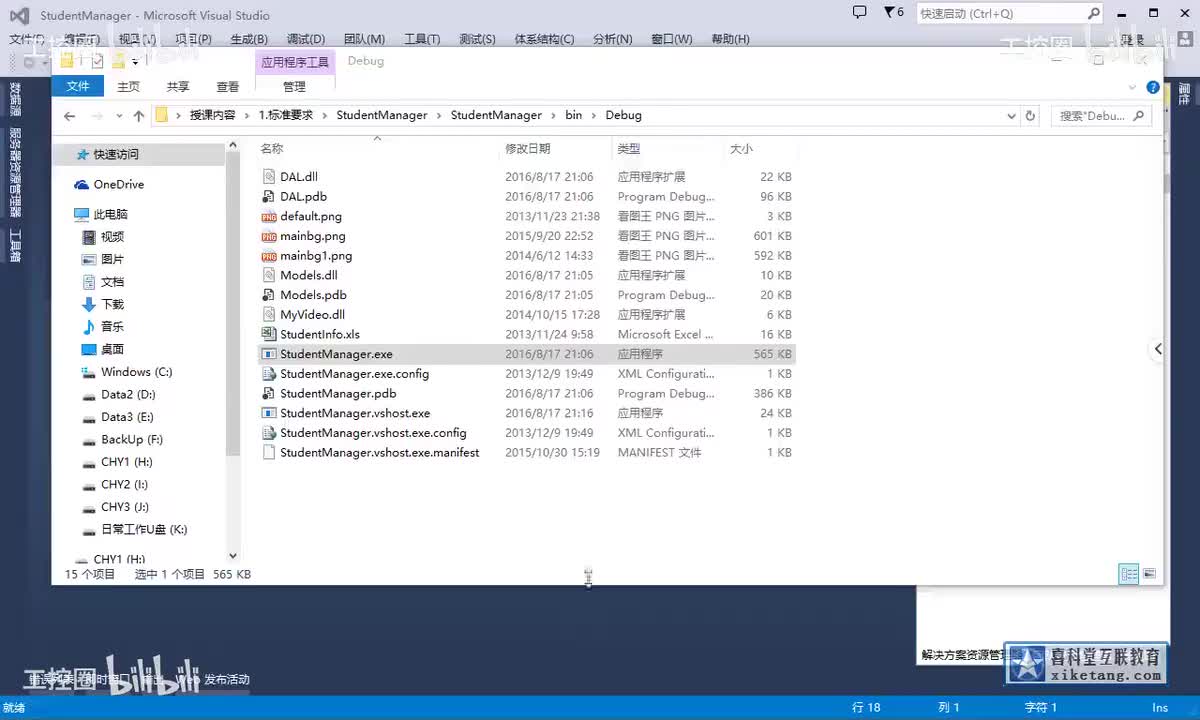Click the 下载 download arrow icon
1200x720 pixels.
(x=89, y=304)
